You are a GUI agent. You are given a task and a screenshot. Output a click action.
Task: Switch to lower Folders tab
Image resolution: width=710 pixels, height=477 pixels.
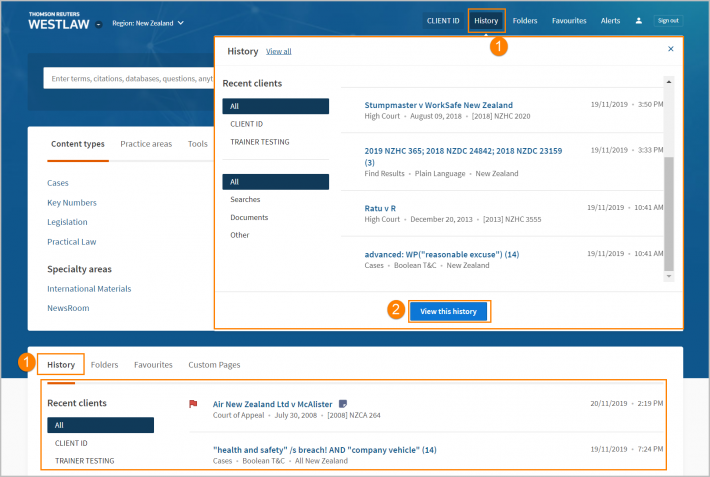[104, 365]
